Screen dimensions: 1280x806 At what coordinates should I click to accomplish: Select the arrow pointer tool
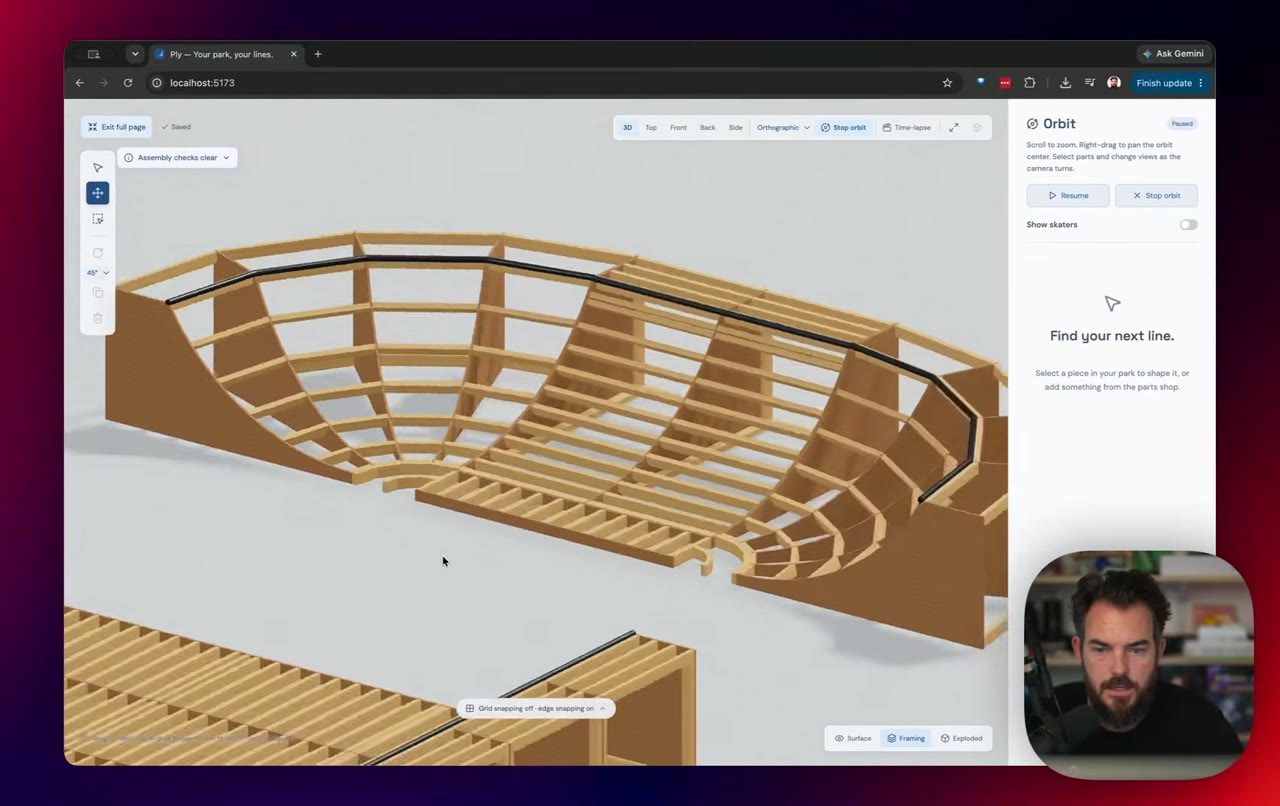(x=97, y=168)
